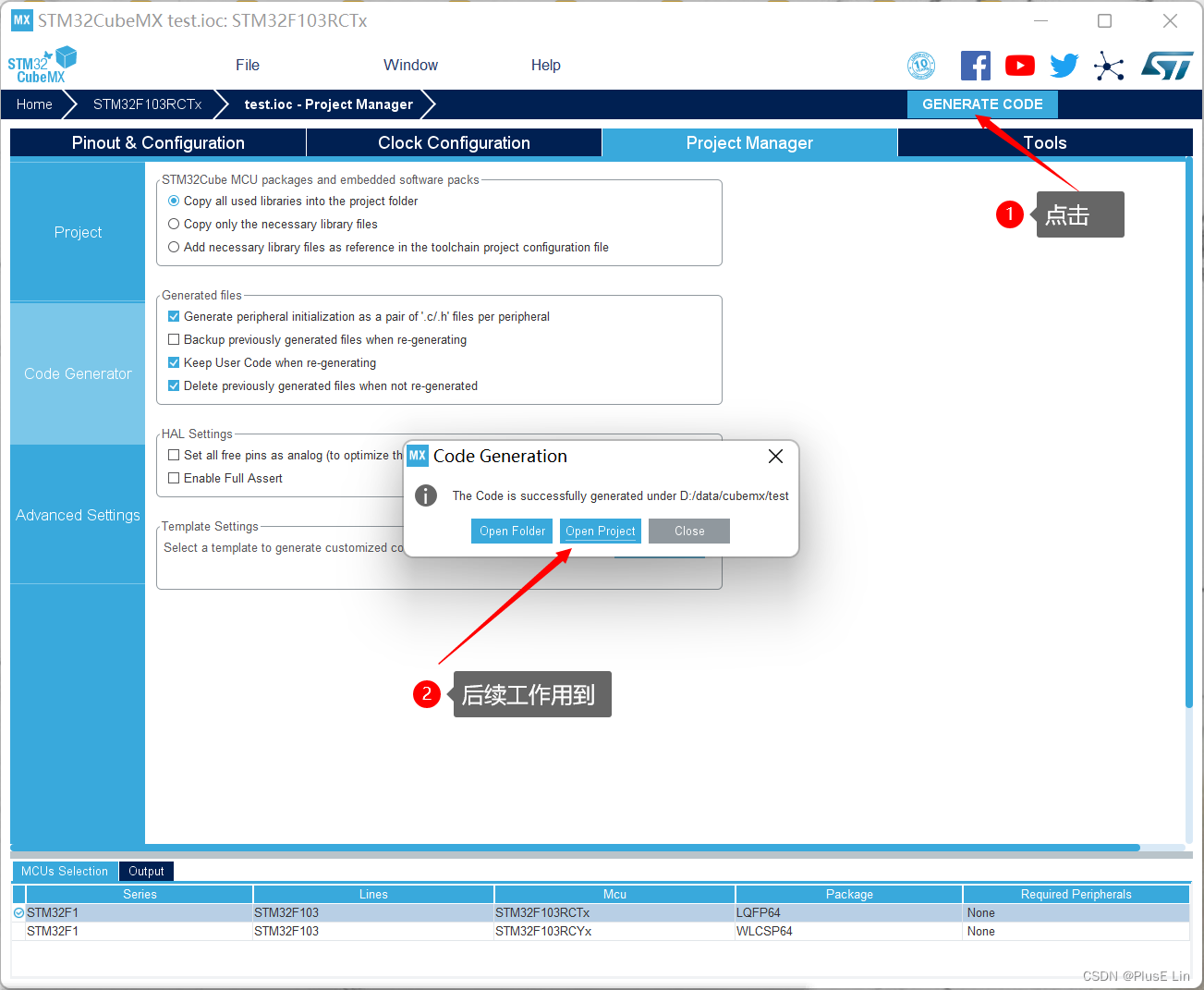Switch to Clock Configuration tab
Viewport: 1204px width, 990px height.
(x=454, y=142)
